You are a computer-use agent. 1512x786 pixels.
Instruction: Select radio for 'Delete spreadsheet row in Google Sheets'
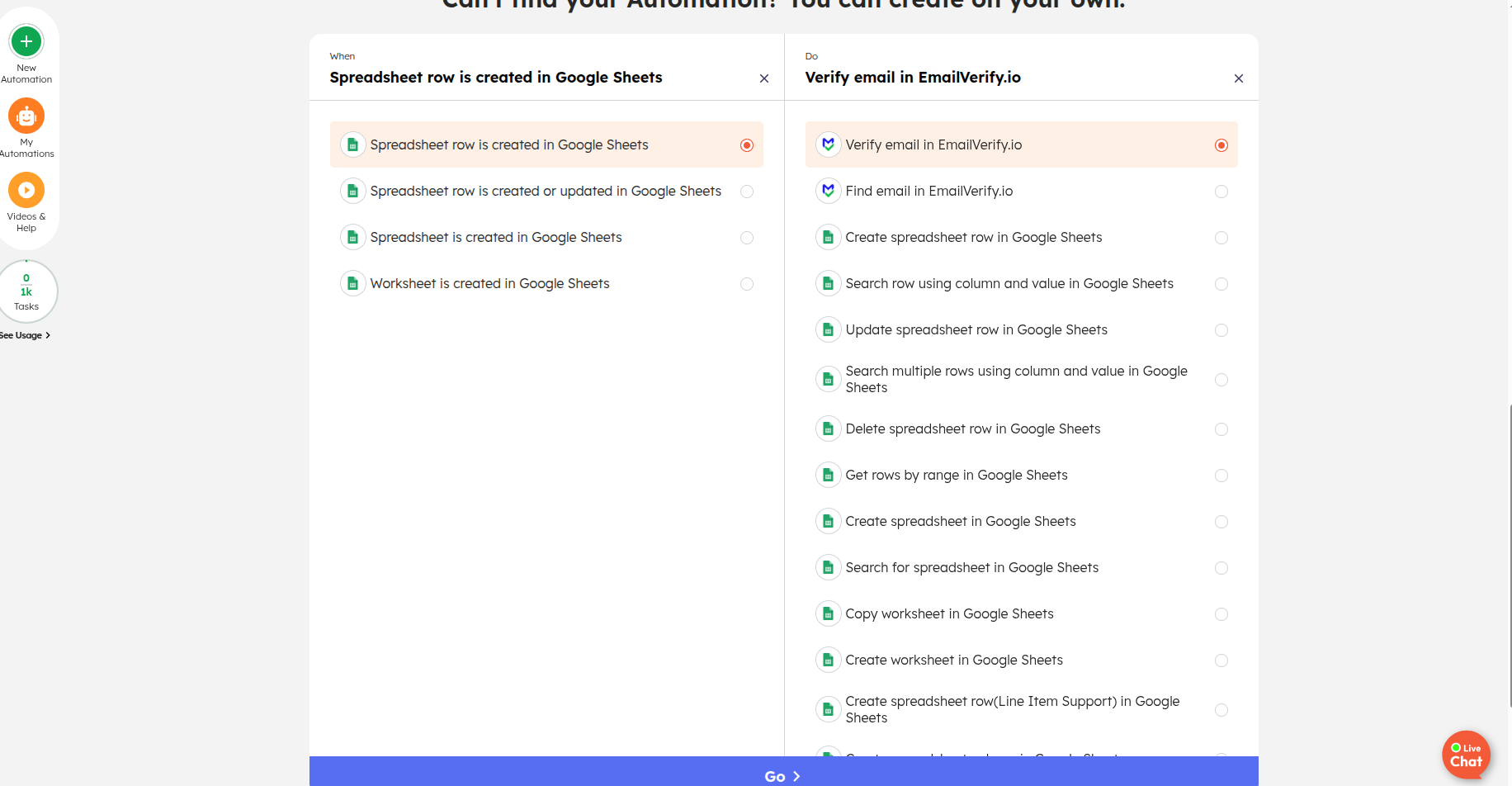(1221, 429)
